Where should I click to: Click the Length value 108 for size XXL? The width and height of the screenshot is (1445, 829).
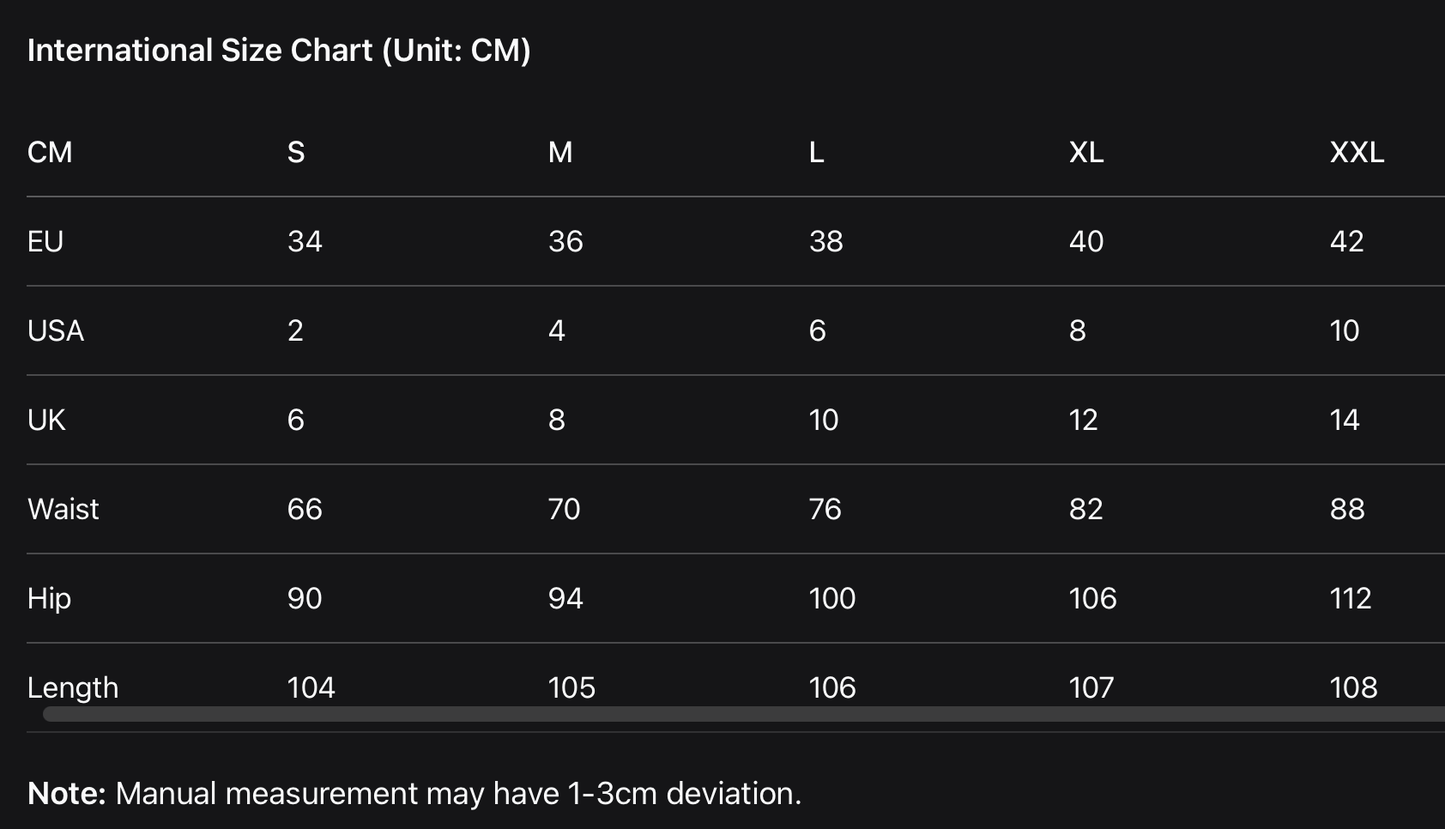(1353, 687)
